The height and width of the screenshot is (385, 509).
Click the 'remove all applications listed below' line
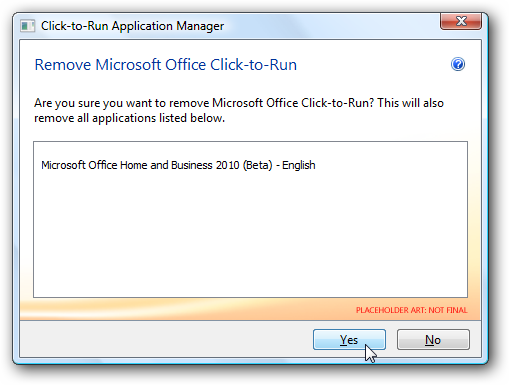click(130, 118)
